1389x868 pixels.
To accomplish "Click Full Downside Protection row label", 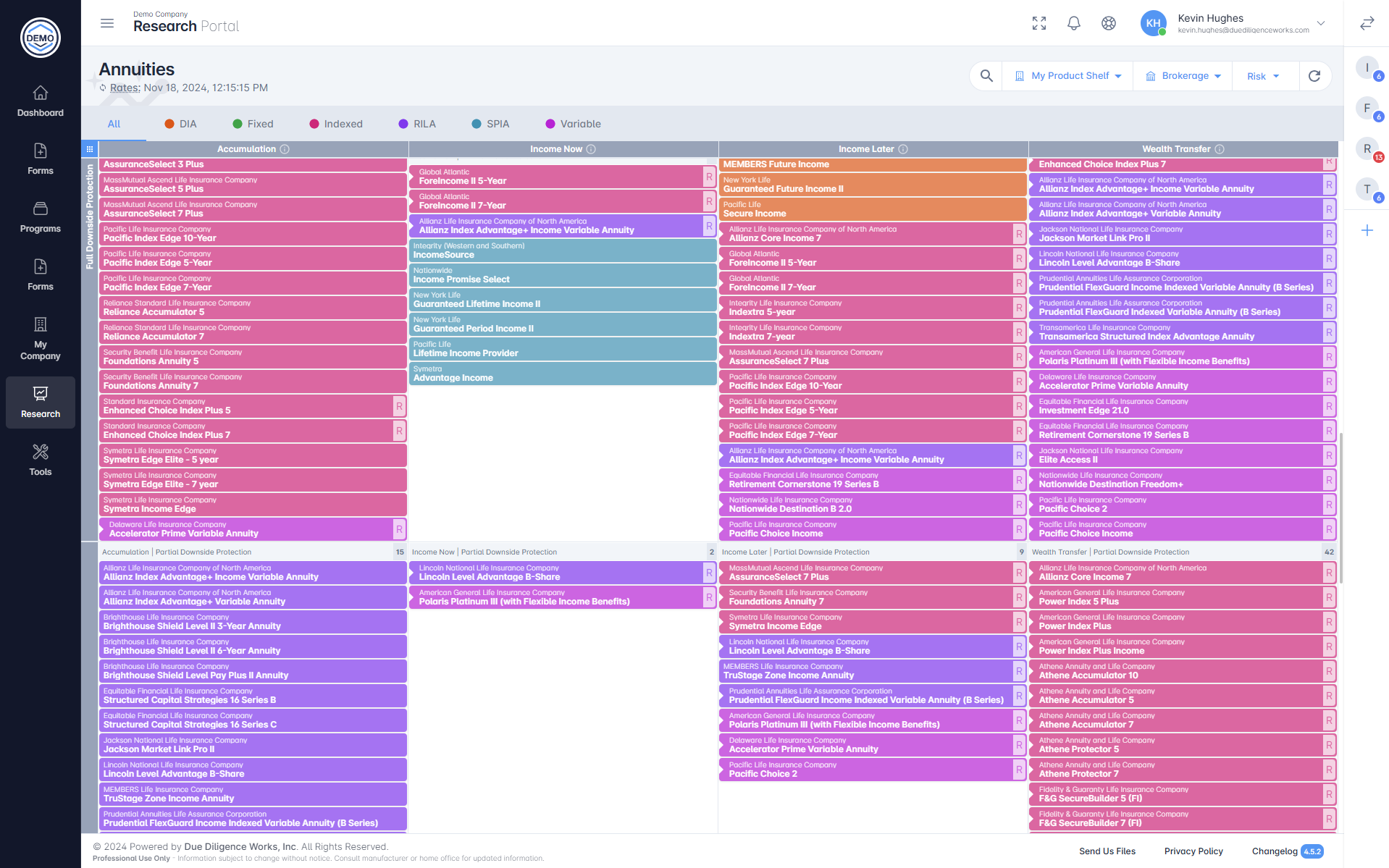I will pyautogui.click(x=90, y=216).
